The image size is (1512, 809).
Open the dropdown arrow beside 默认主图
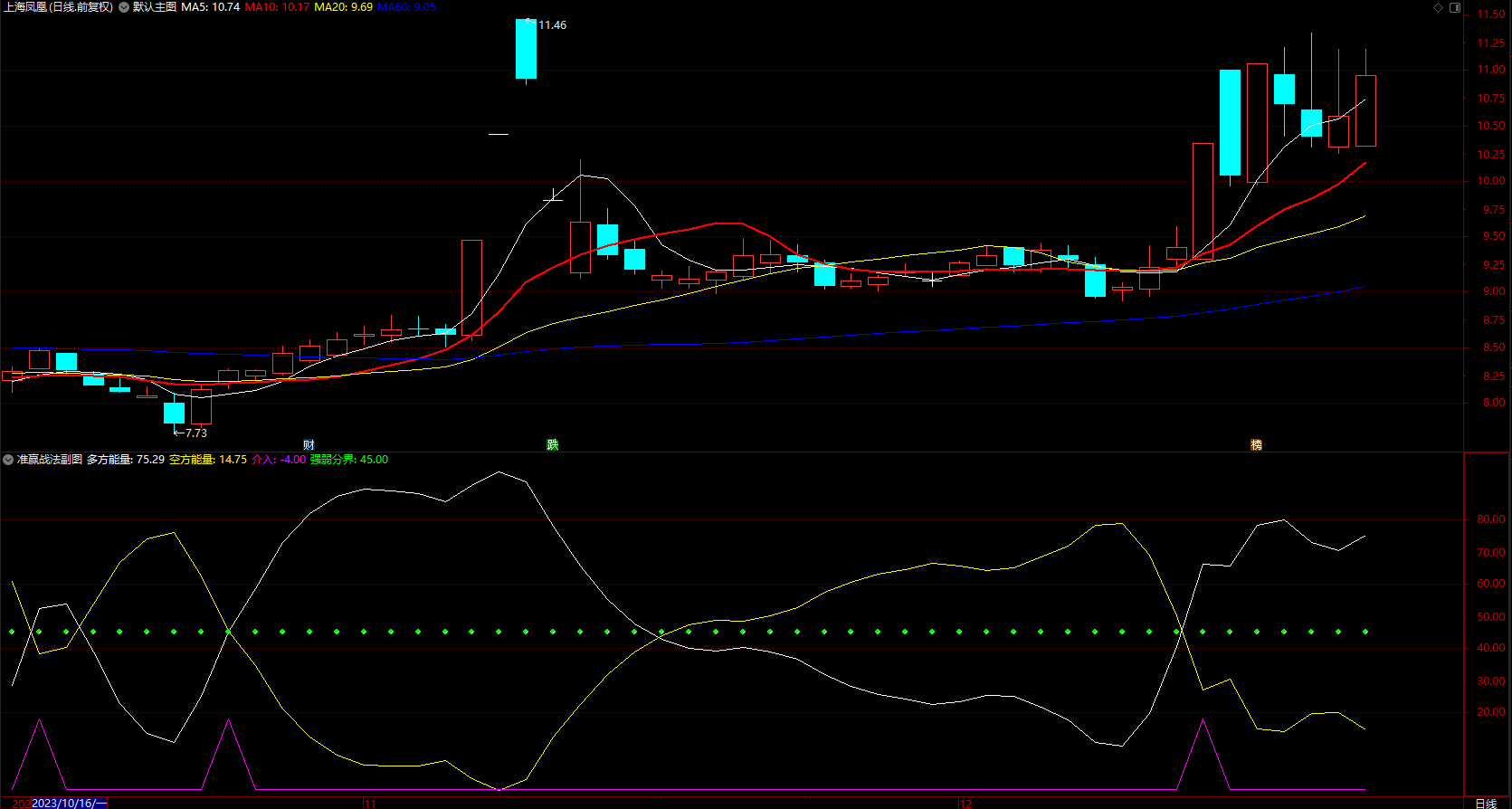124,7
